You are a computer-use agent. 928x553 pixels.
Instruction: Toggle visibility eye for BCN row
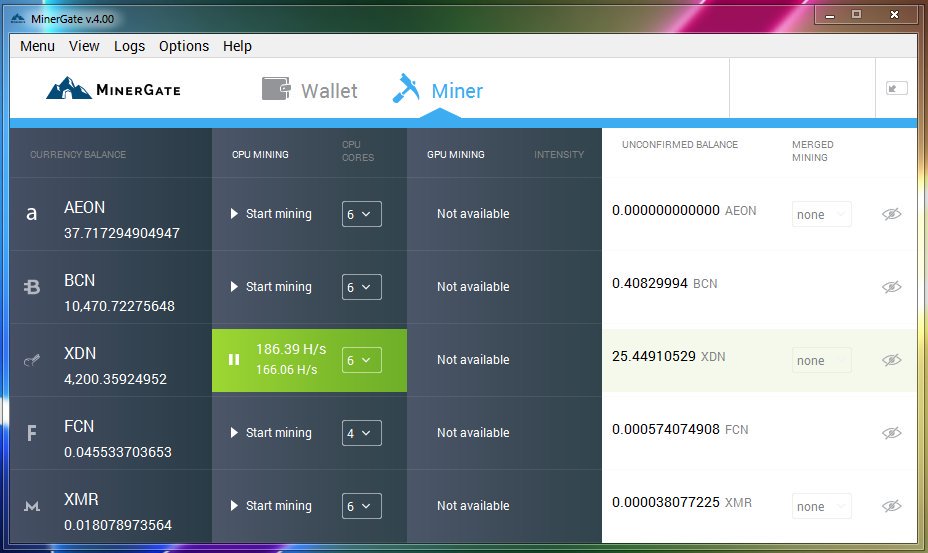(x=891, y=287)
